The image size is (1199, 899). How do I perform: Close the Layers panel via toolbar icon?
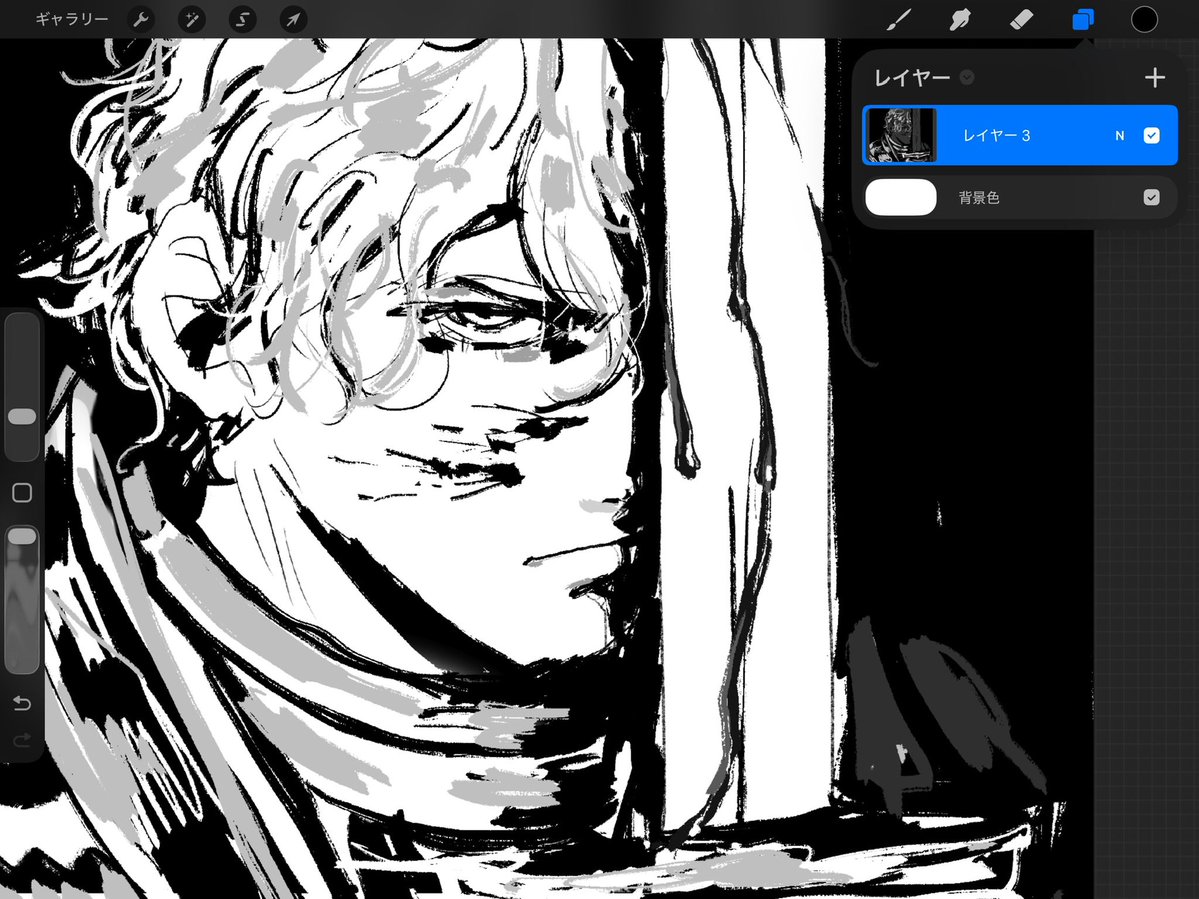click(1083, 20)
